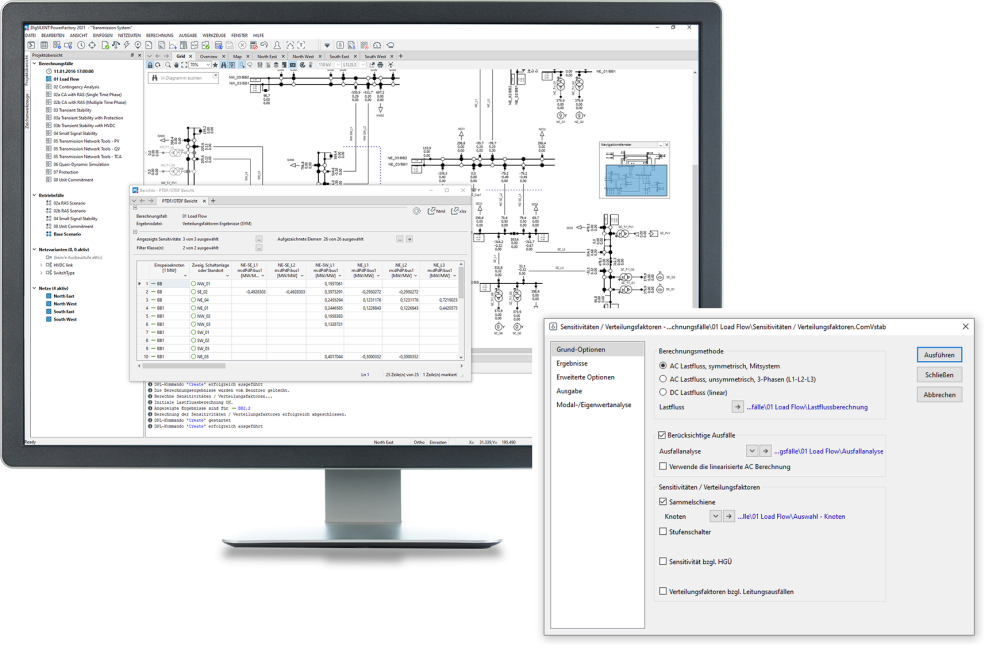Click the circled X stop icon in toolbar
The height and width of the screenshot is (664, 1000).
tap(242, 45)
